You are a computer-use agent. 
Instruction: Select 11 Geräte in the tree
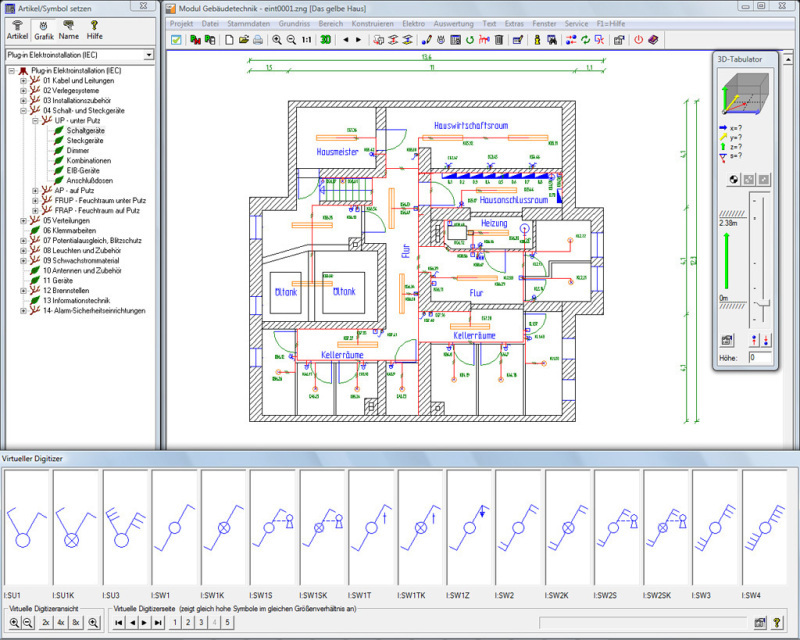(58, 281)
